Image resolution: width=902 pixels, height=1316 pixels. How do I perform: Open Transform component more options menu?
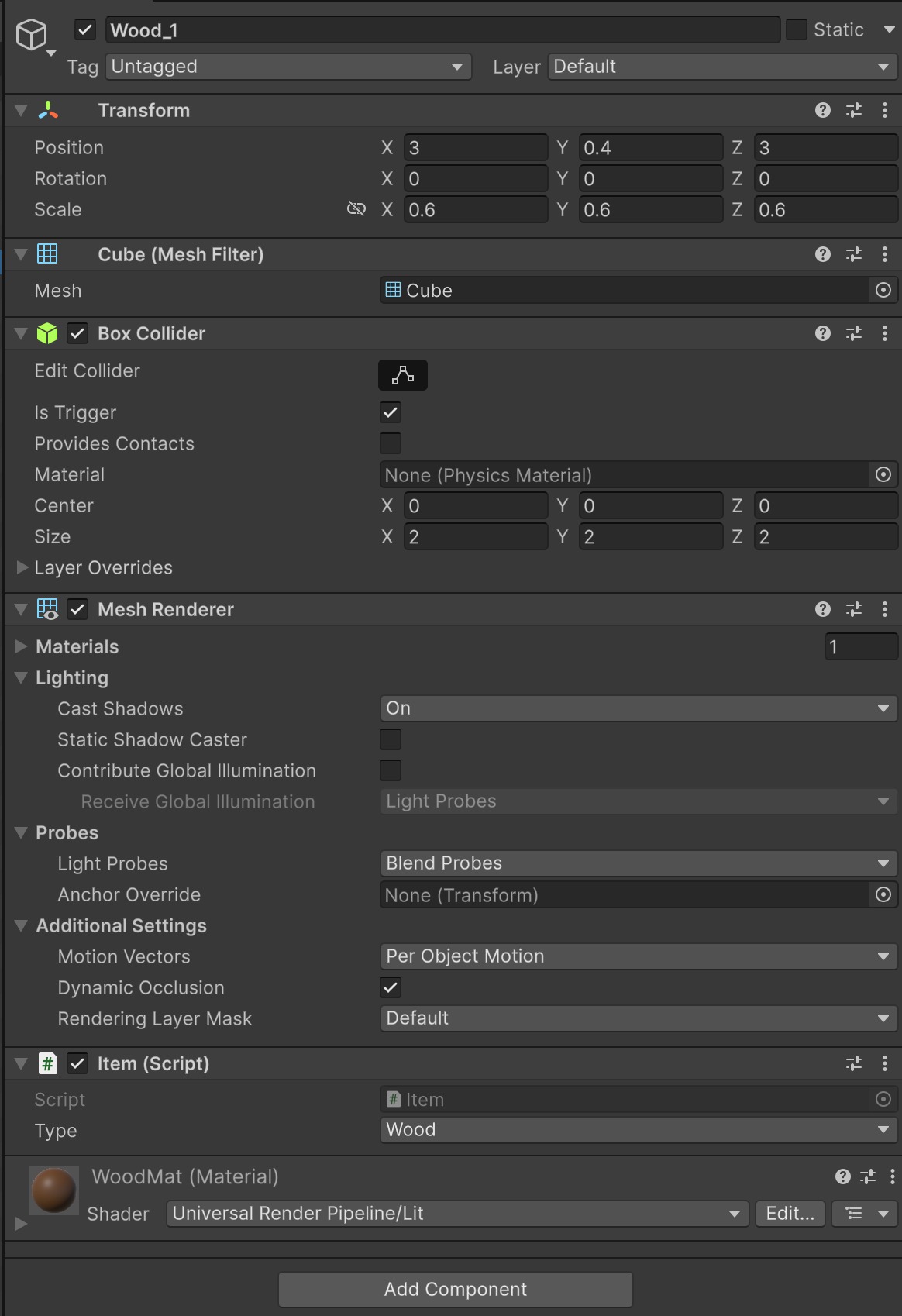884,110
